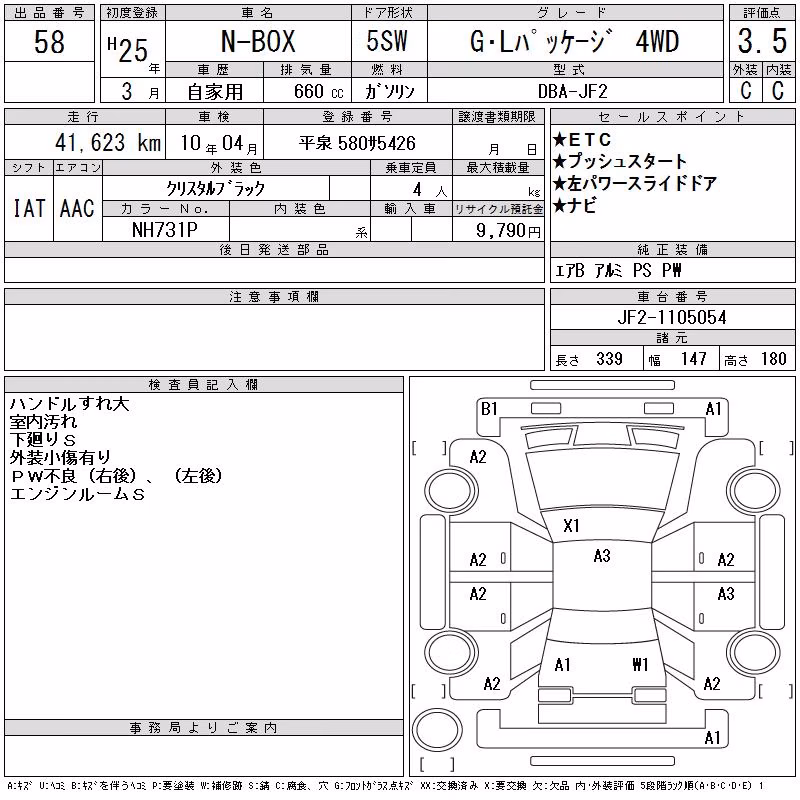The height and width of the screenshot is (800, 800).
Task: Select the X1 windshield mark on diagram
Action: (x=571, y=526)
